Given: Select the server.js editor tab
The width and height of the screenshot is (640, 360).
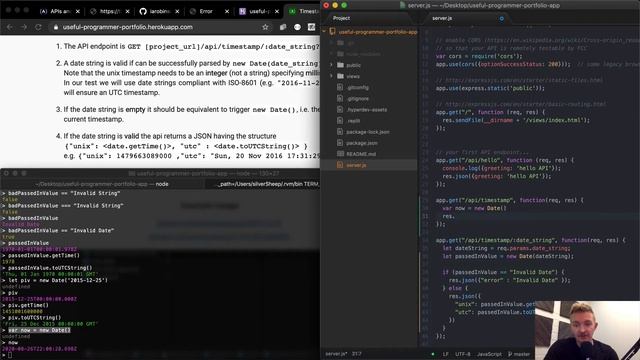Looking at the screenshot, I should (442, 18).
